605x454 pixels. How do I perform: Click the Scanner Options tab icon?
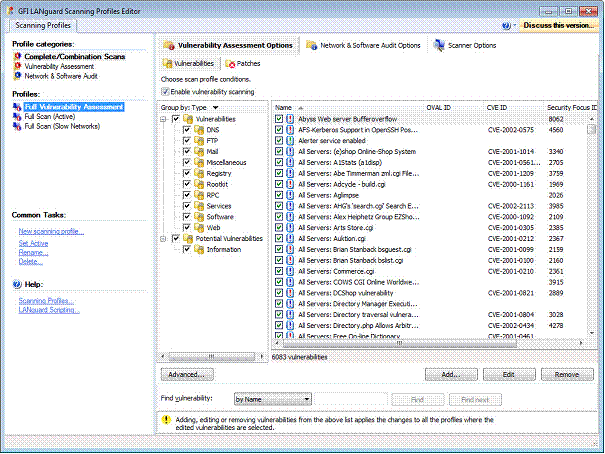(439, 45)
